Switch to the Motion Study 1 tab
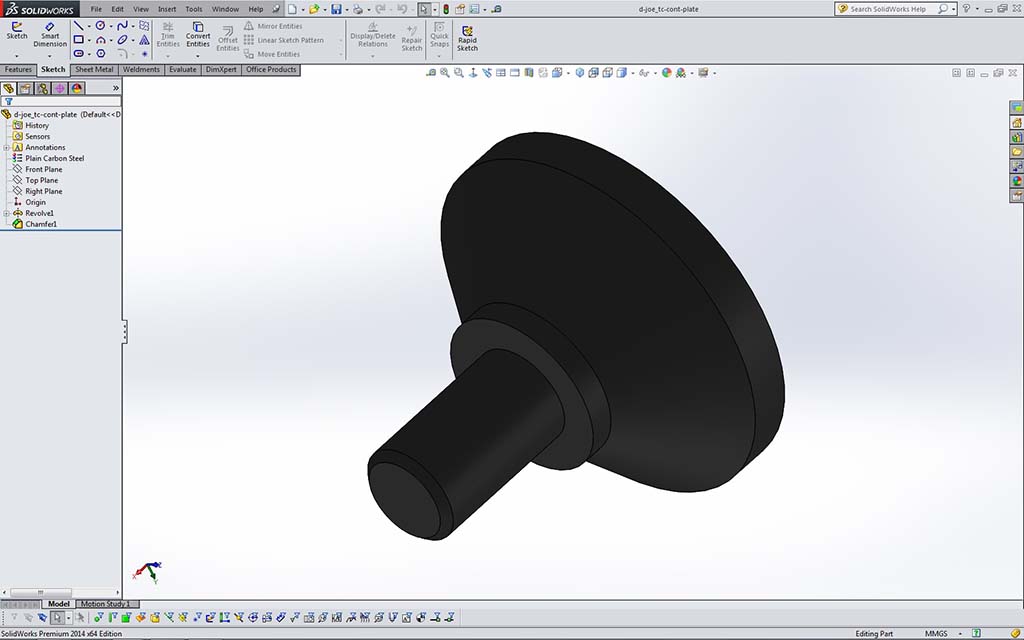The height and width of the screenshot is (640, 1024). [104, 604]
